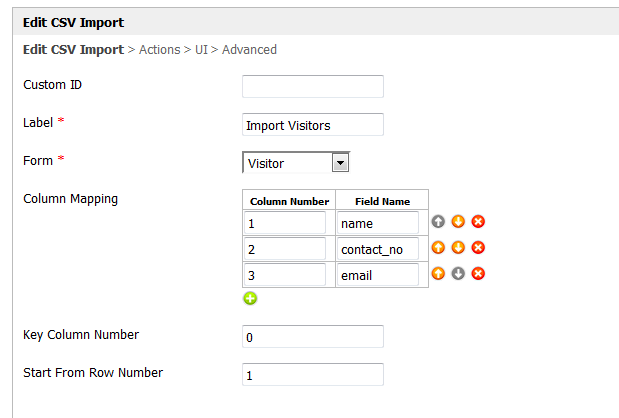Move the name row down

(458, 222)
